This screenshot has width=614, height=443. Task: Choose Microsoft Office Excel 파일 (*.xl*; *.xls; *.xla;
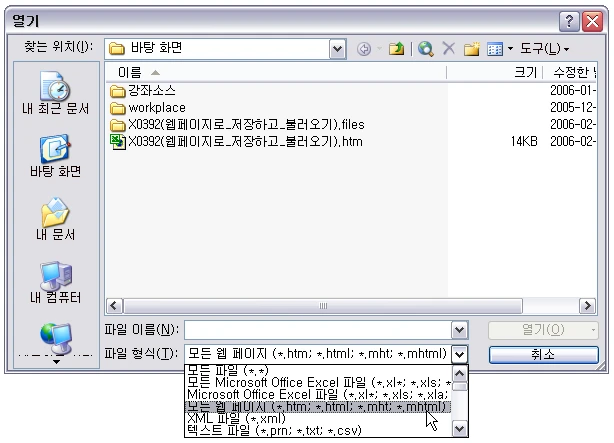(x=318, y=394)
